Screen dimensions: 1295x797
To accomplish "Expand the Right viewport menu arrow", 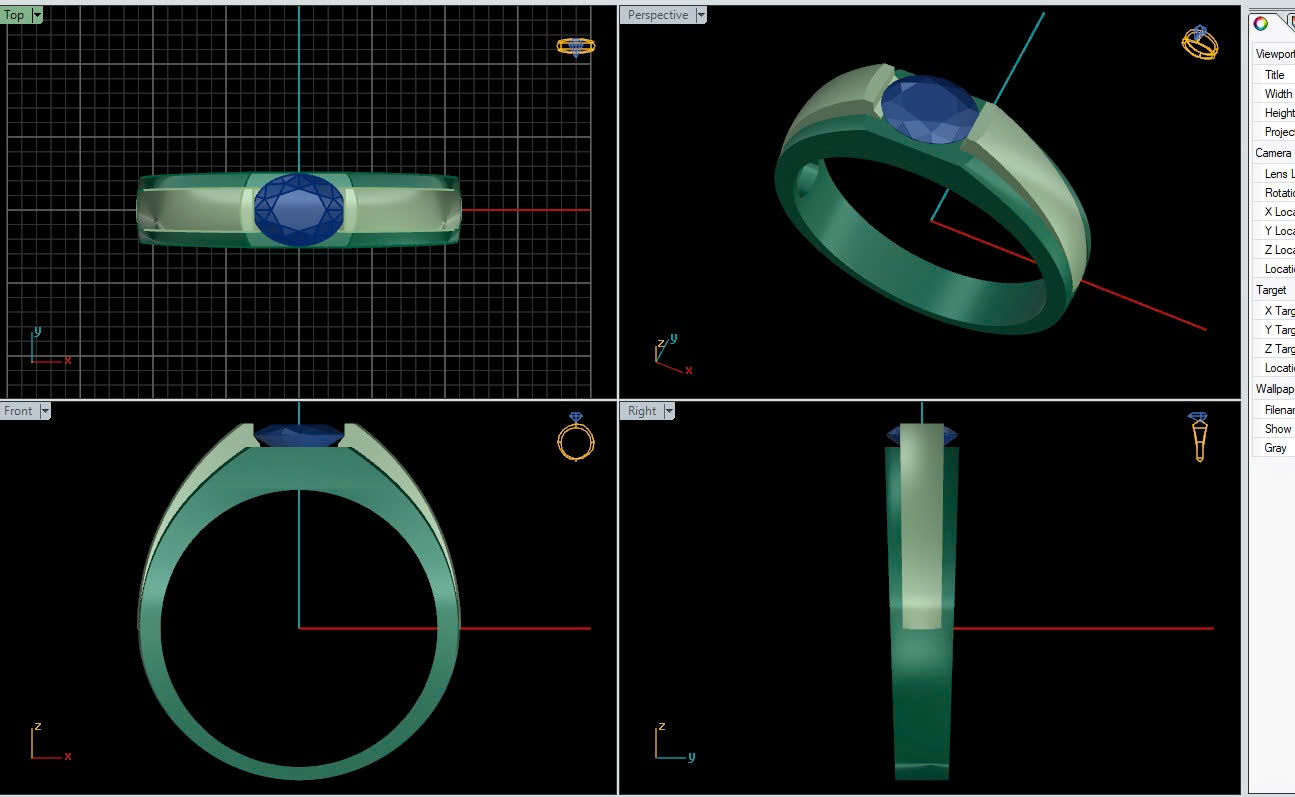I will point(669,411).
